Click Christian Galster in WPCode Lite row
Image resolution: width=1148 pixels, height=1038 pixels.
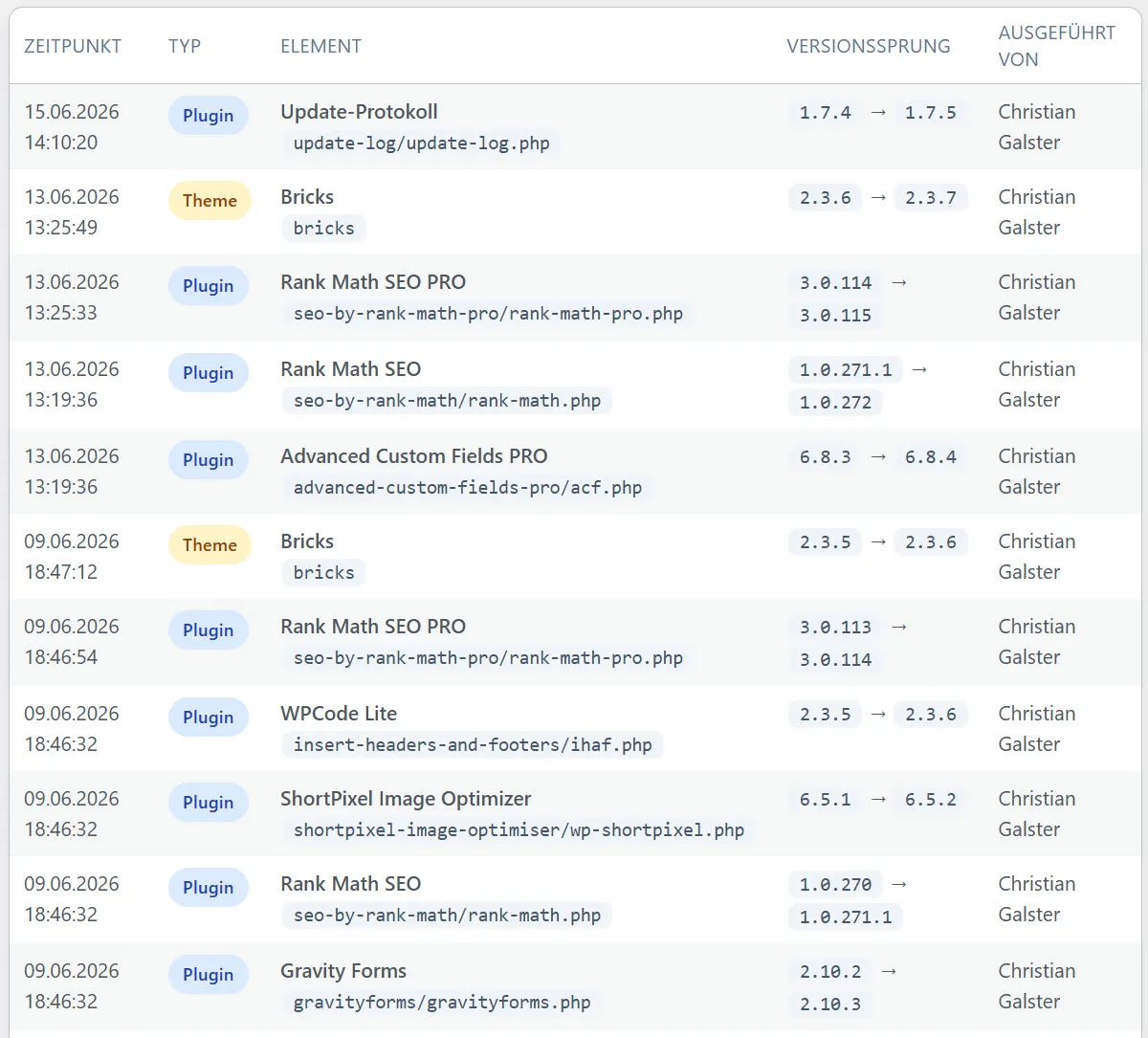pyautogui.click(x=1036, y=729)
